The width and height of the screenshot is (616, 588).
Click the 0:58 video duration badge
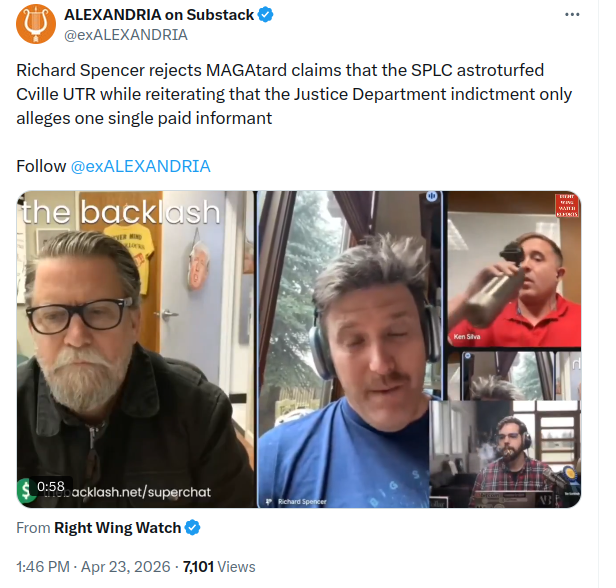(51, 486)
